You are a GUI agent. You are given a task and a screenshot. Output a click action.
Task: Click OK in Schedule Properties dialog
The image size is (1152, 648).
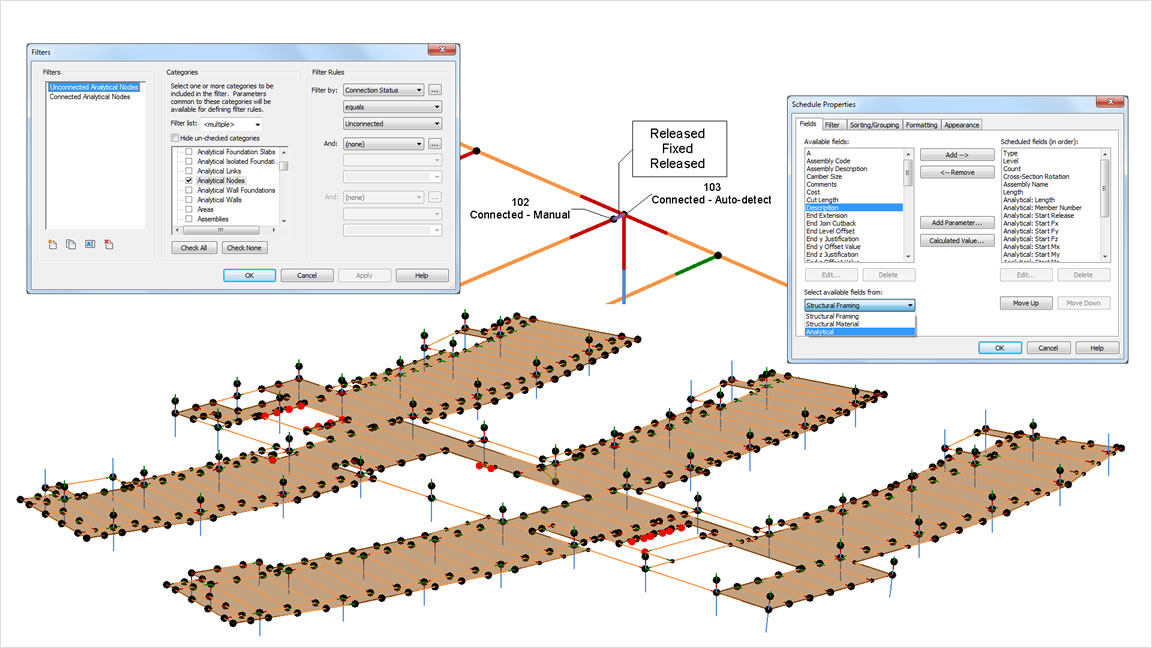click(x=1000, y=348)
